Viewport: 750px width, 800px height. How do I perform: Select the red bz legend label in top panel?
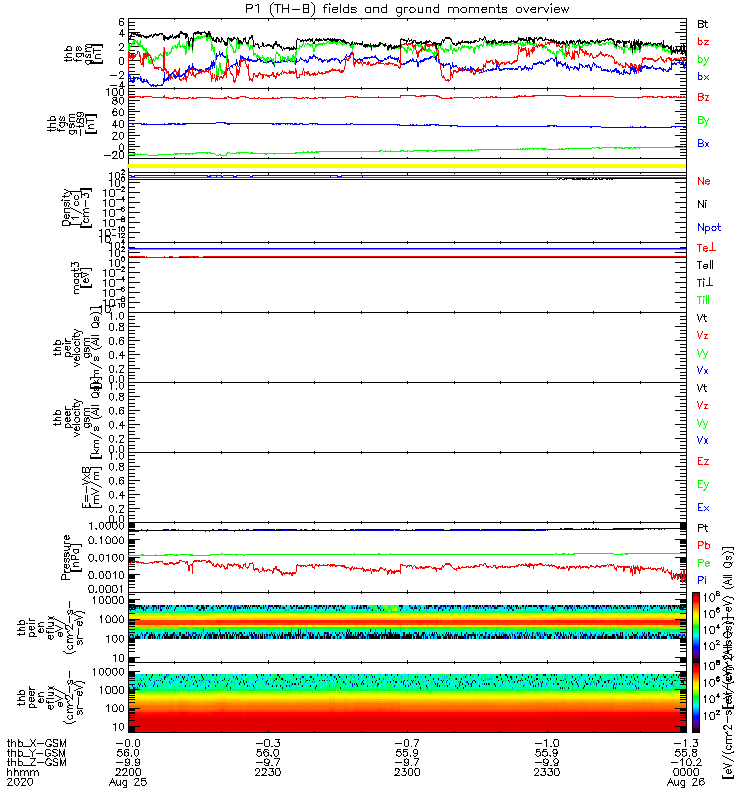click(703, 41)
